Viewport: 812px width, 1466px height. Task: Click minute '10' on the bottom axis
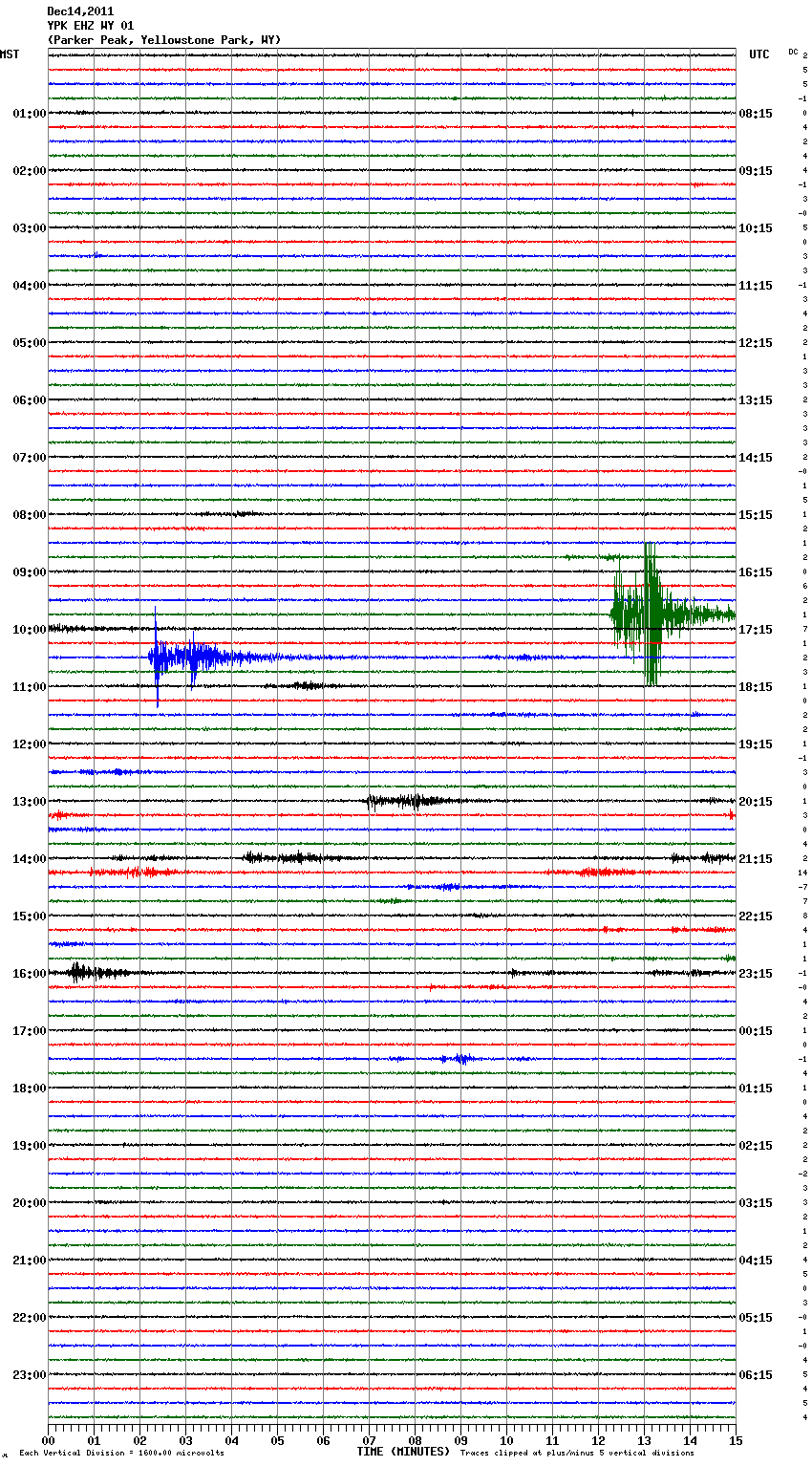click(506, 1440)
